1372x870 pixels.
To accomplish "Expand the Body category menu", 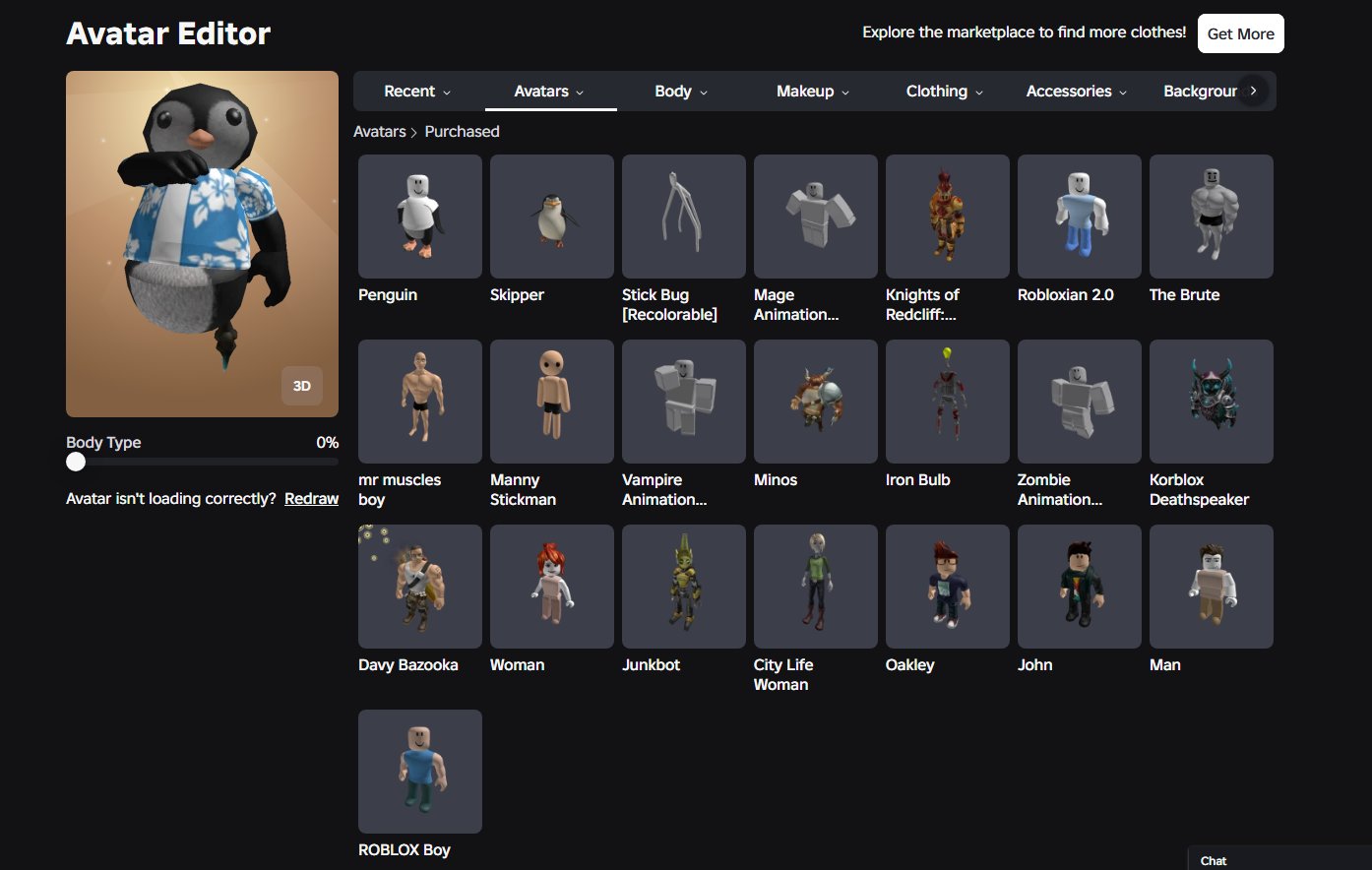I will [682, 92].
